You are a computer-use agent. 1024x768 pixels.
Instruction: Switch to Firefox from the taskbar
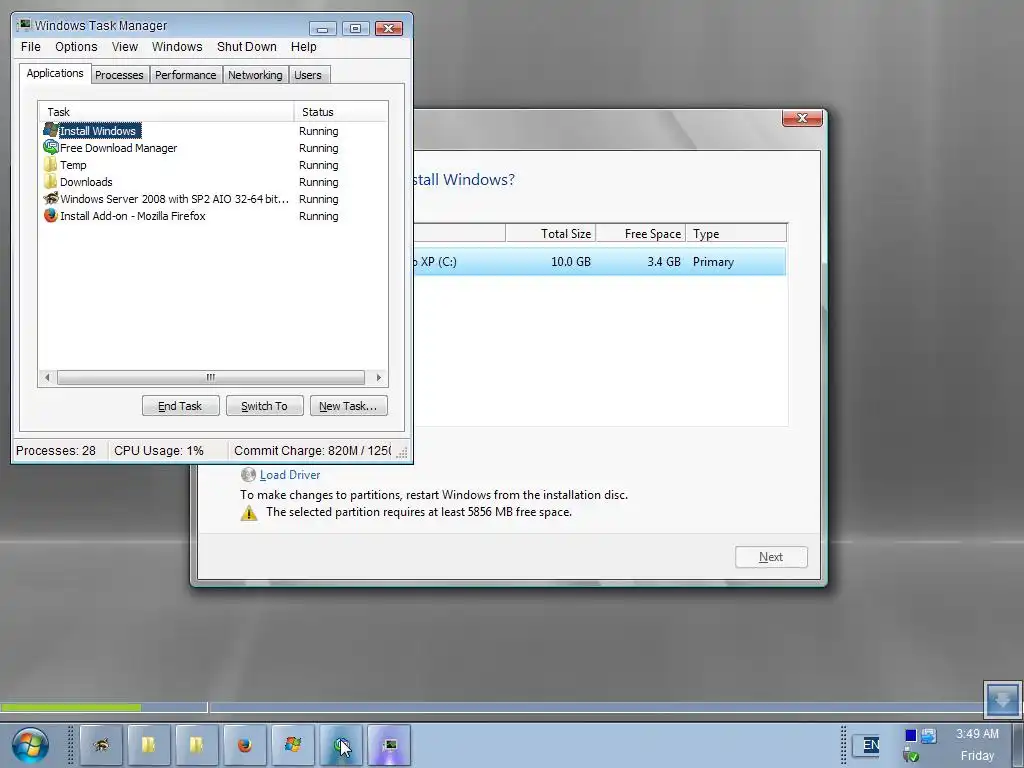tap(245, 744)
